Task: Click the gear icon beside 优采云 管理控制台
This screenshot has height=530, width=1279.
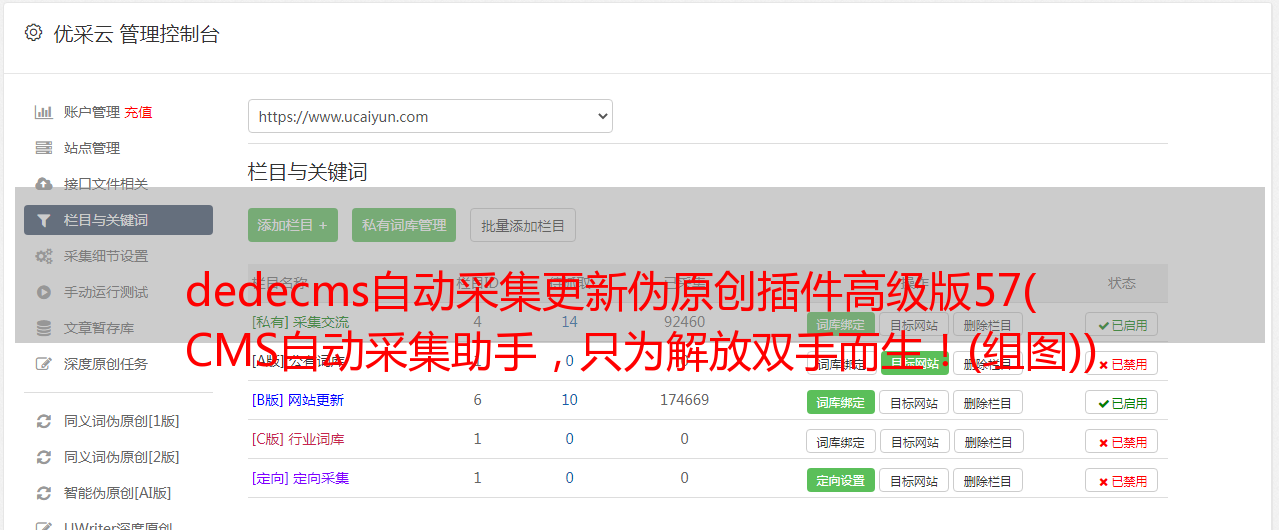Action: point(33,33)
